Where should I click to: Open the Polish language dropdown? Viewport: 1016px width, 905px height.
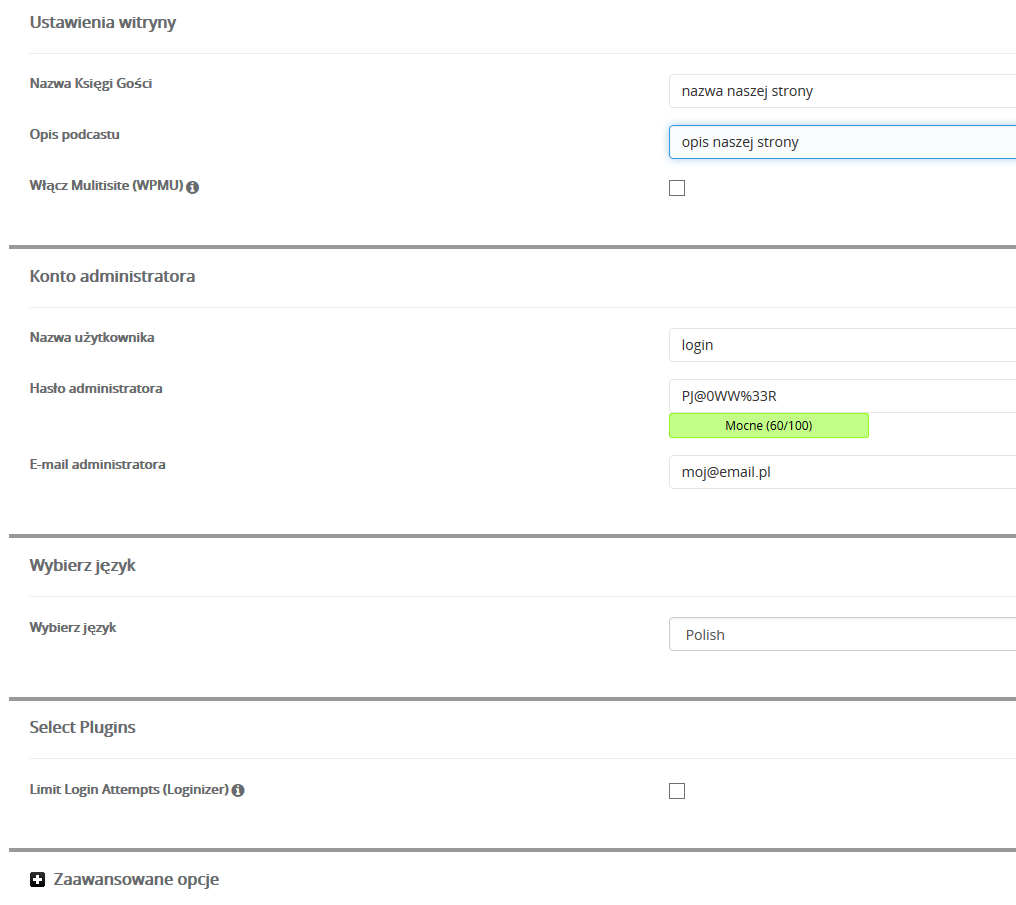(842, 635)
